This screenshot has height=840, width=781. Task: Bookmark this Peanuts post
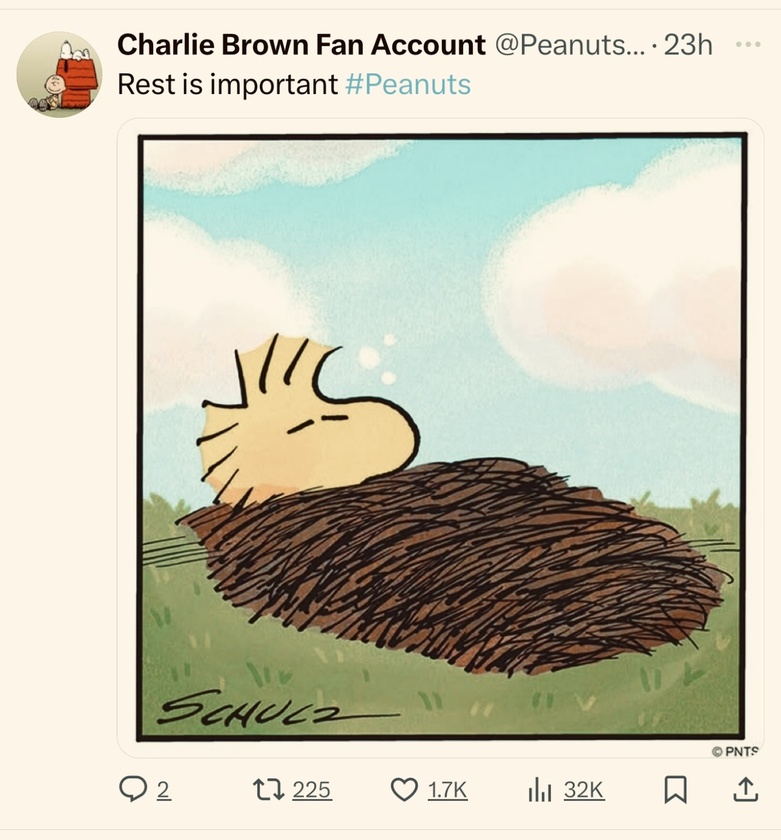675,790
